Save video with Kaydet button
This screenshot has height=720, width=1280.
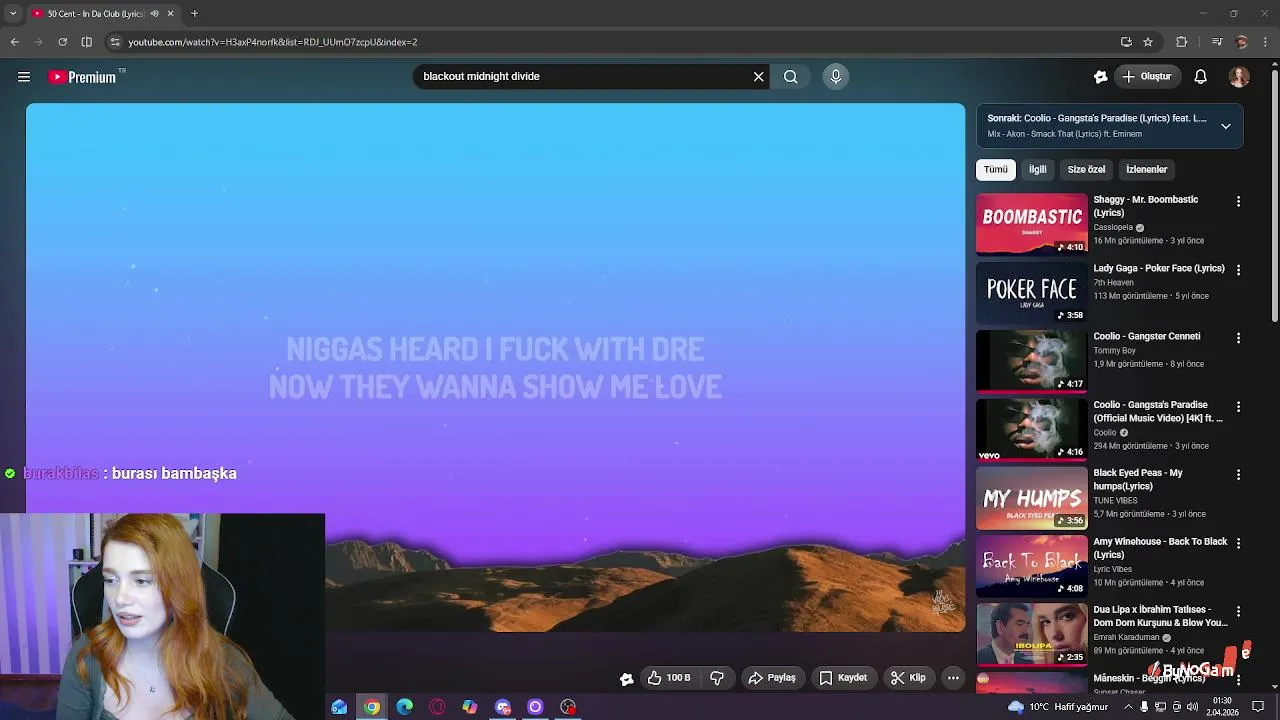[843, 678]
